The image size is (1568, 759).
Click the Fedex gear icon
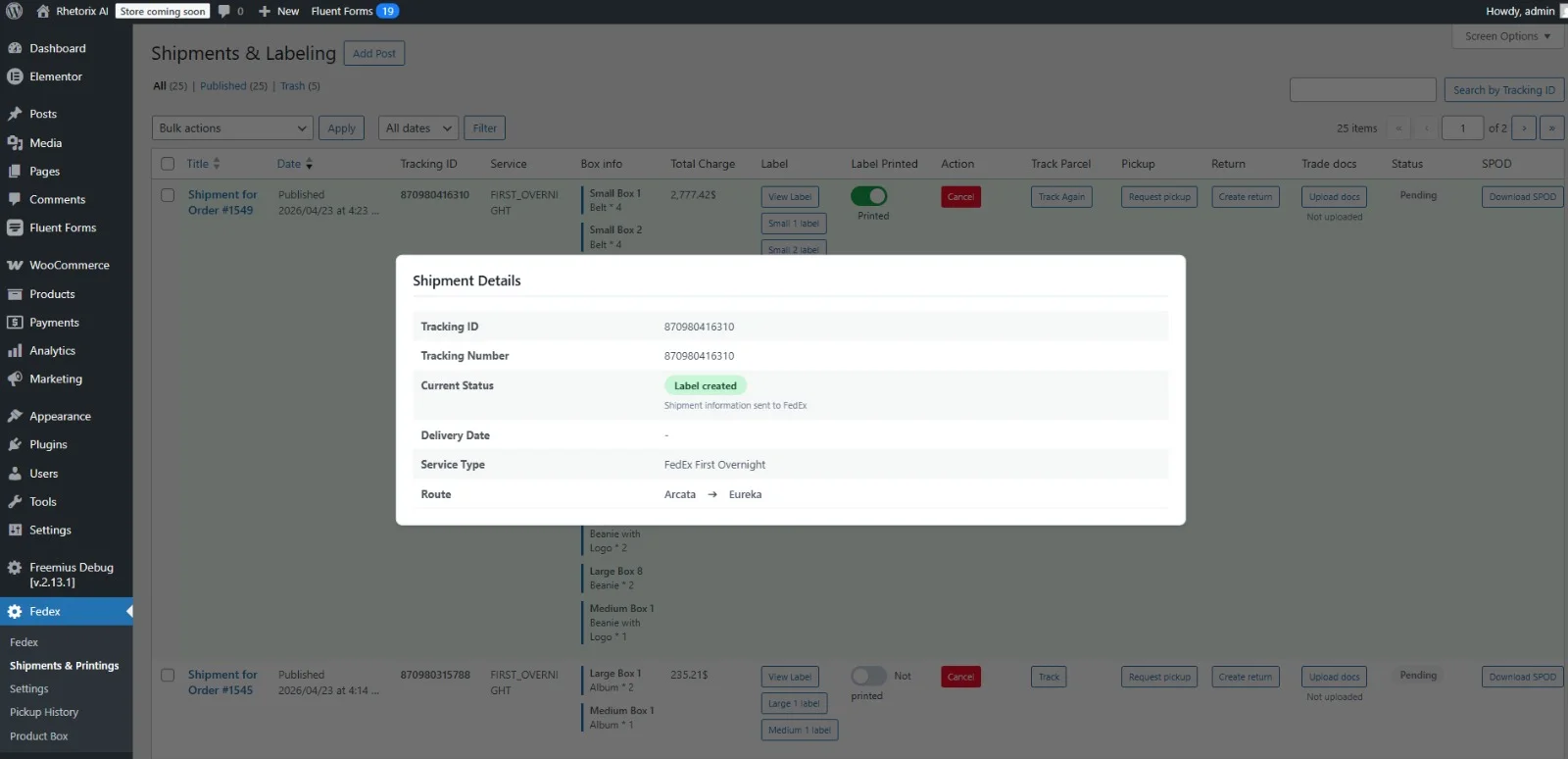(x=15, y=611)
